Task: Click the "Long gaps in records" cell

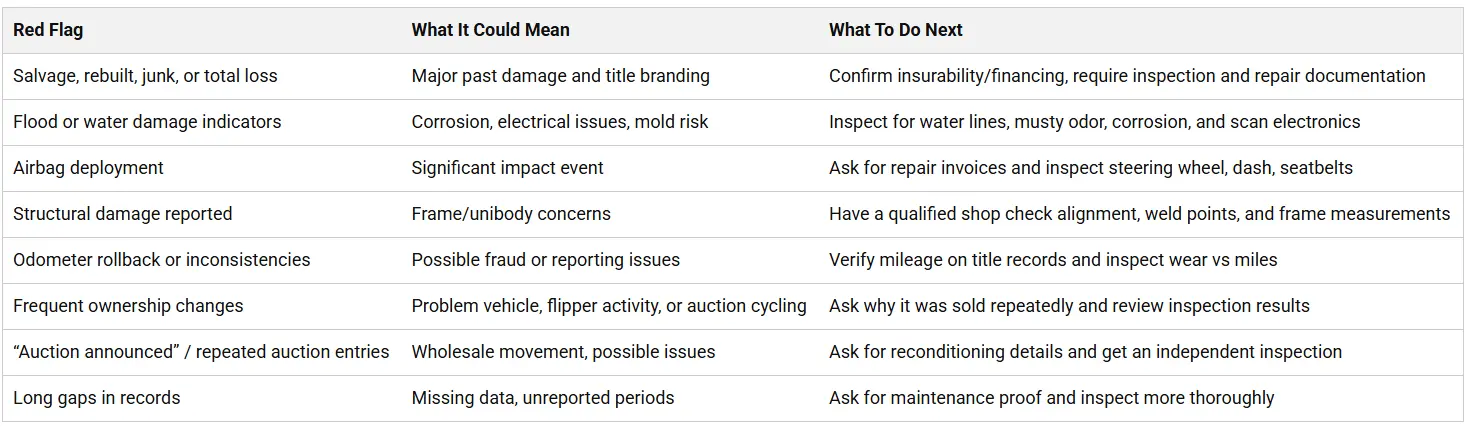Action: 97,398
